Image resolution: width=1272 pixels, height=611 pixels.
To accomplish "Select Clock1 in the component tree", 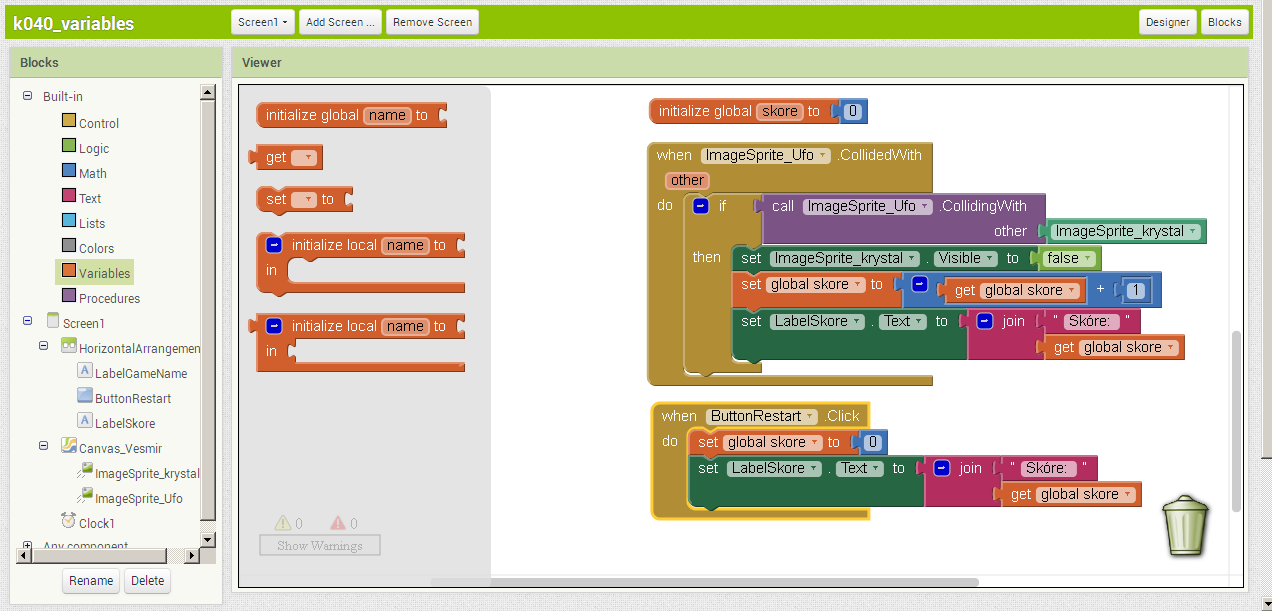I will (97, 523).
